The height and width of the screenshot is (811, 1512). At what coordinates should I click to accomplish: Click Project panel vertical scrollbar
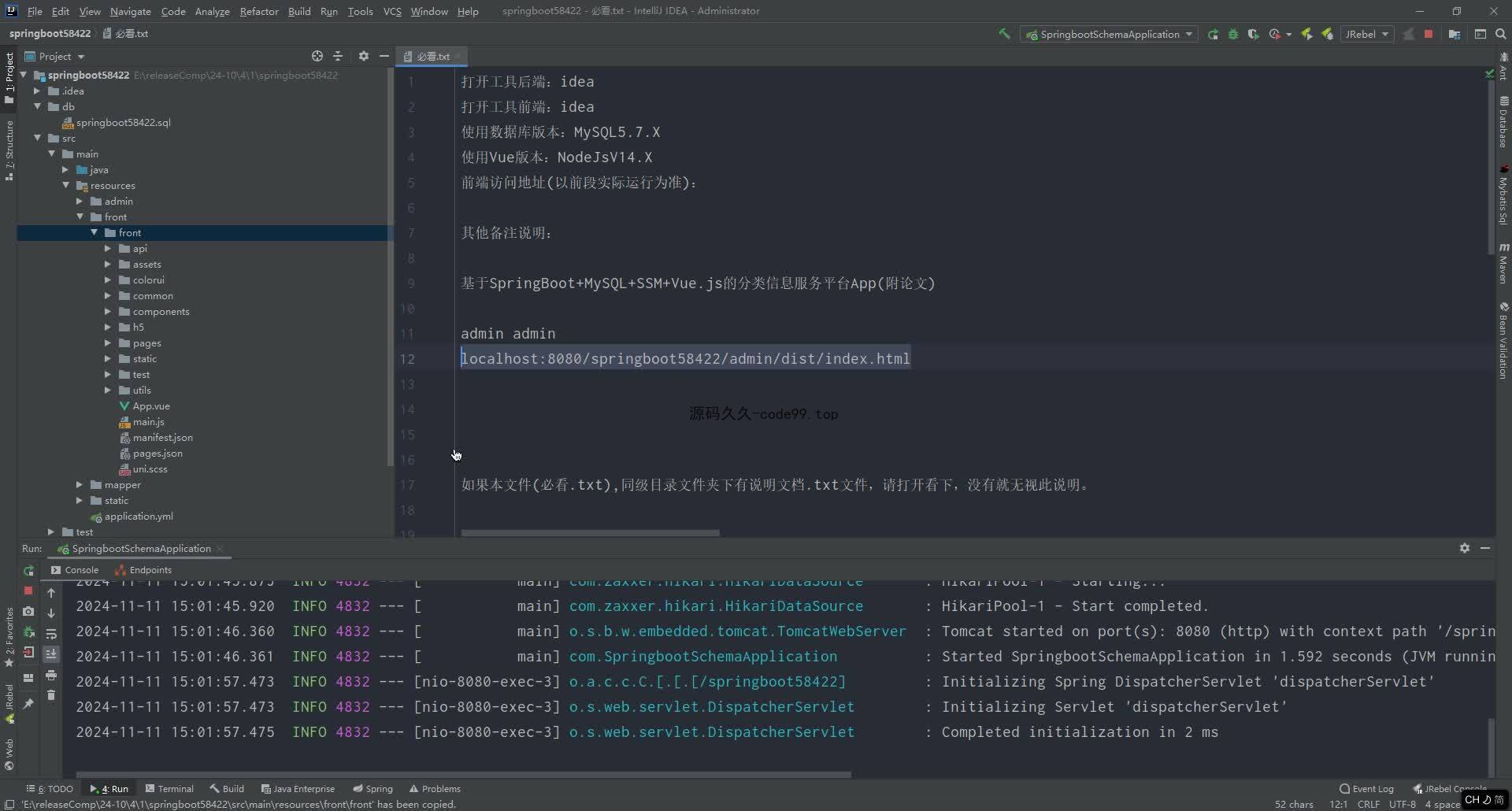click(390, 268)
